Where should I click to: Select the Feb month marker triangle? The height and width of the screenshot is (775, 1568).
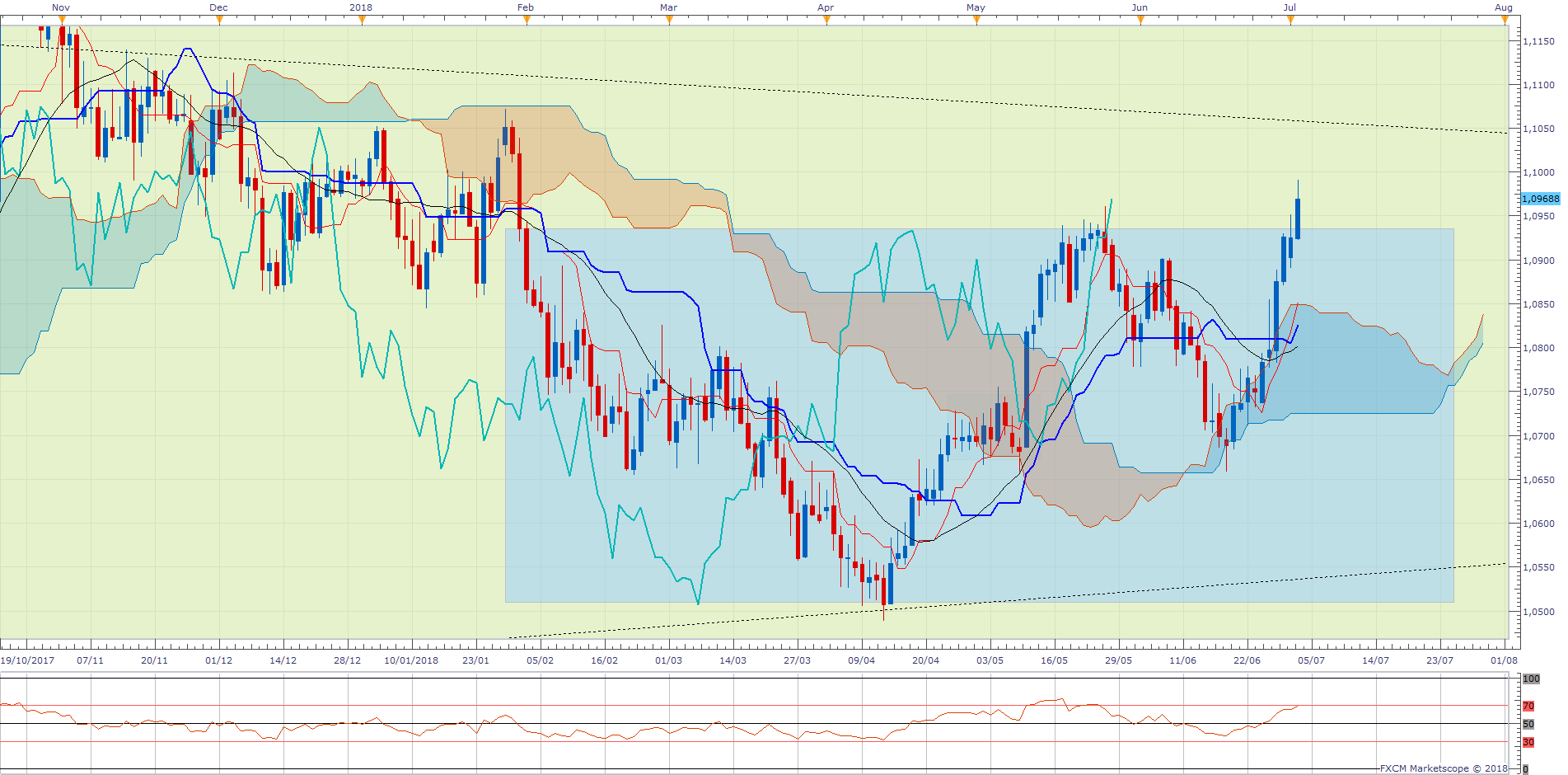(527, 20)
